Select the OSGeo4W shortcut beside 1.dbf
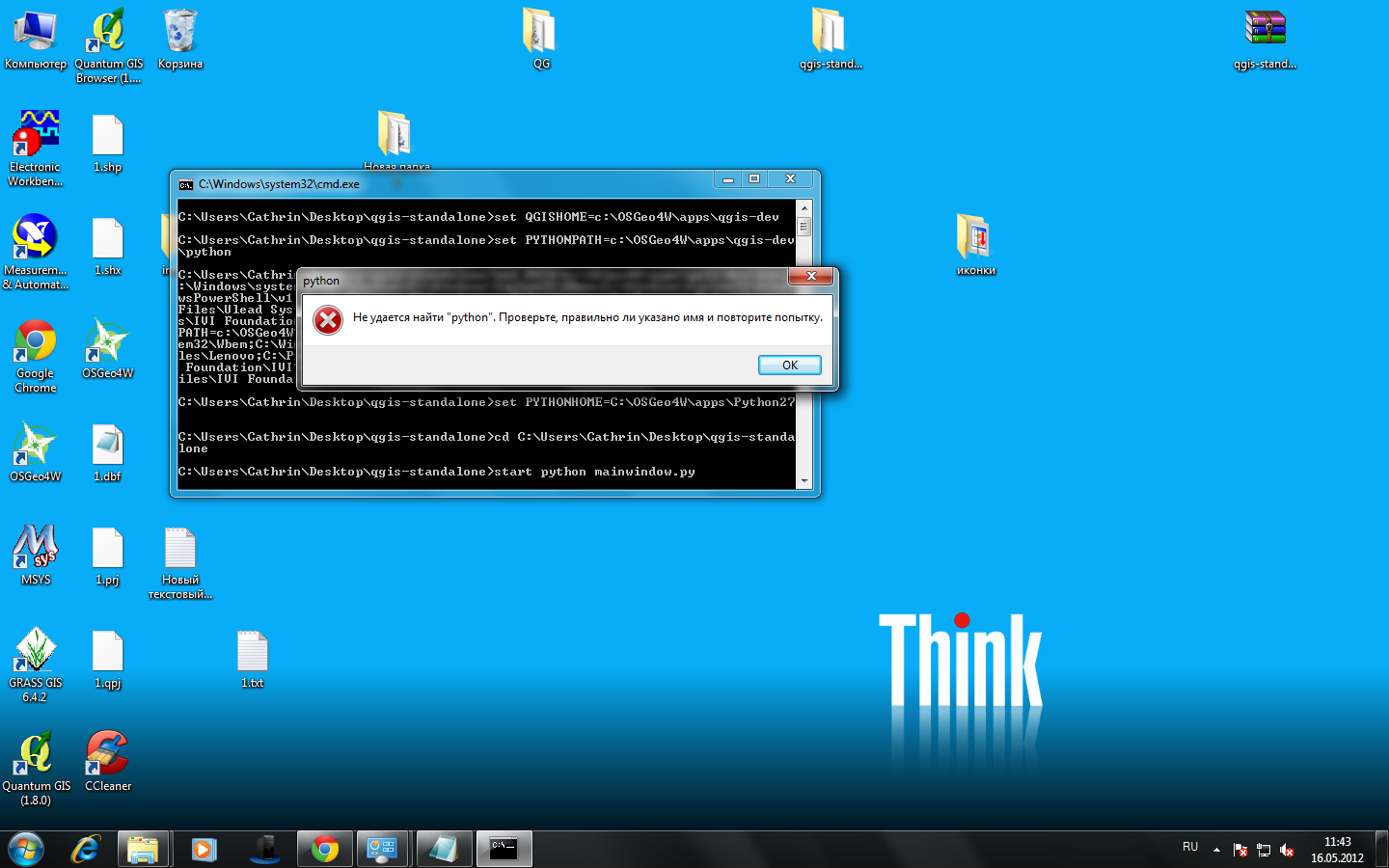Screen dimensions: 1389x868 point(36,452)
